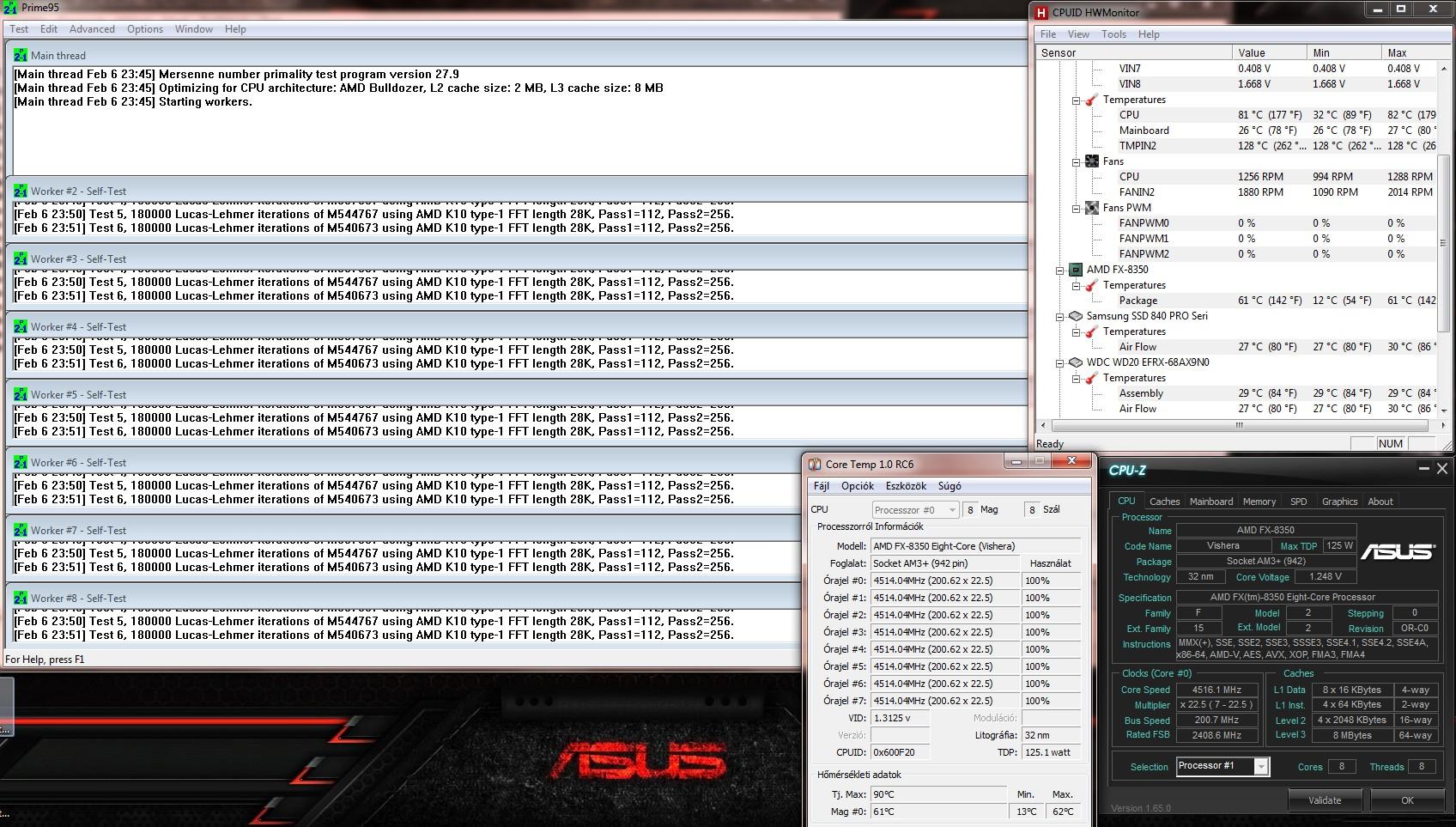The image size is (1456, 827).
Task: Click the thermometer icon under Samsung SSD 840 PRO
Action: click(1092, 331)
